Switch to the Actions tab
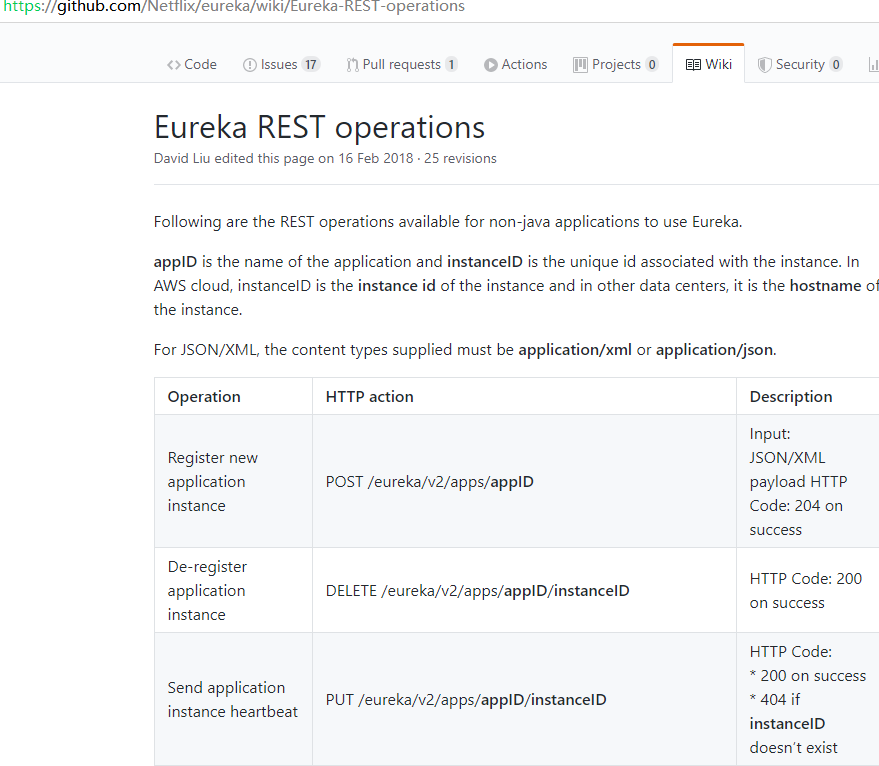The height and width of the screenshot is (766, 879). click(x=515, y=64)
